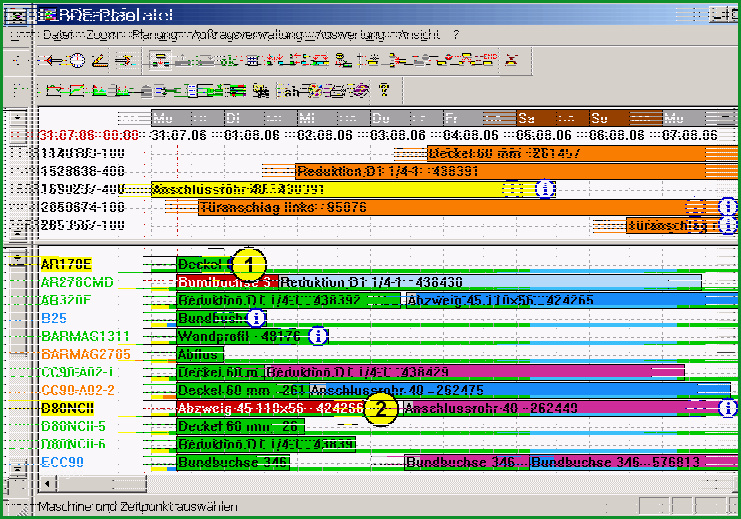
Task: Click up arrow of machine list scrollbar
Action: pos(17,259)
